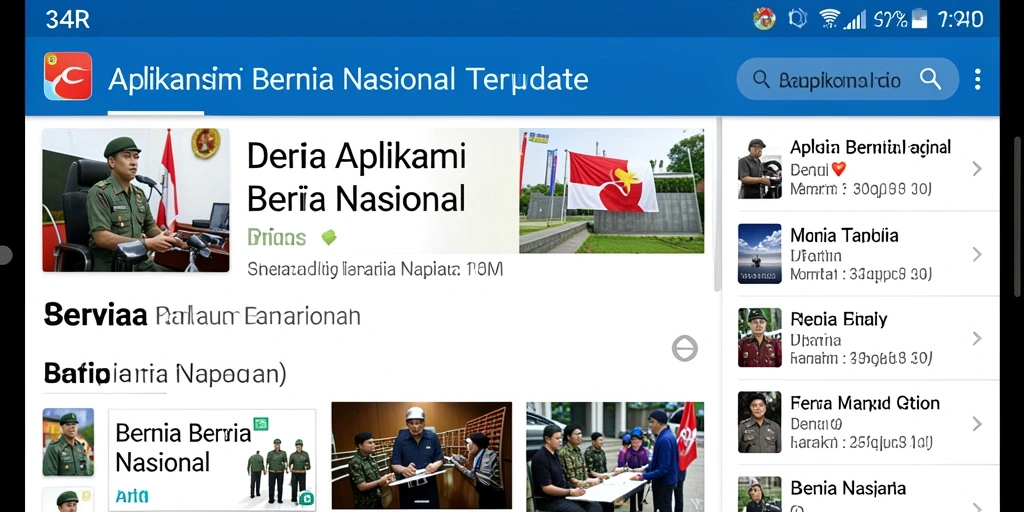
Task: Open thumbnail next to 'Ferna Marκid Gtion'
Action: point(760,422)
